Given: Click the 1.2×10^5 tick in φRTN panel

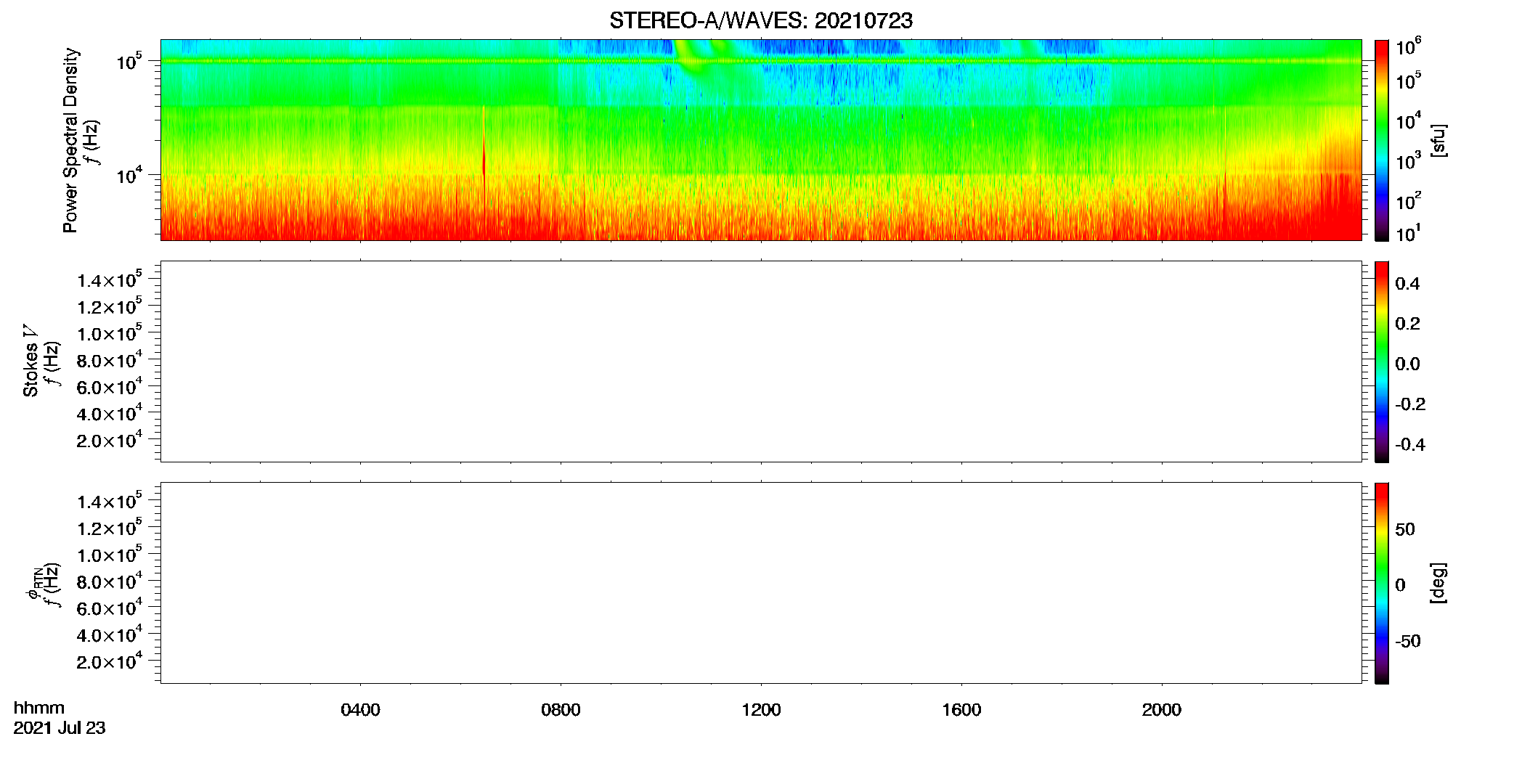Looking at the screenshot, I should (x=110, y=527).
